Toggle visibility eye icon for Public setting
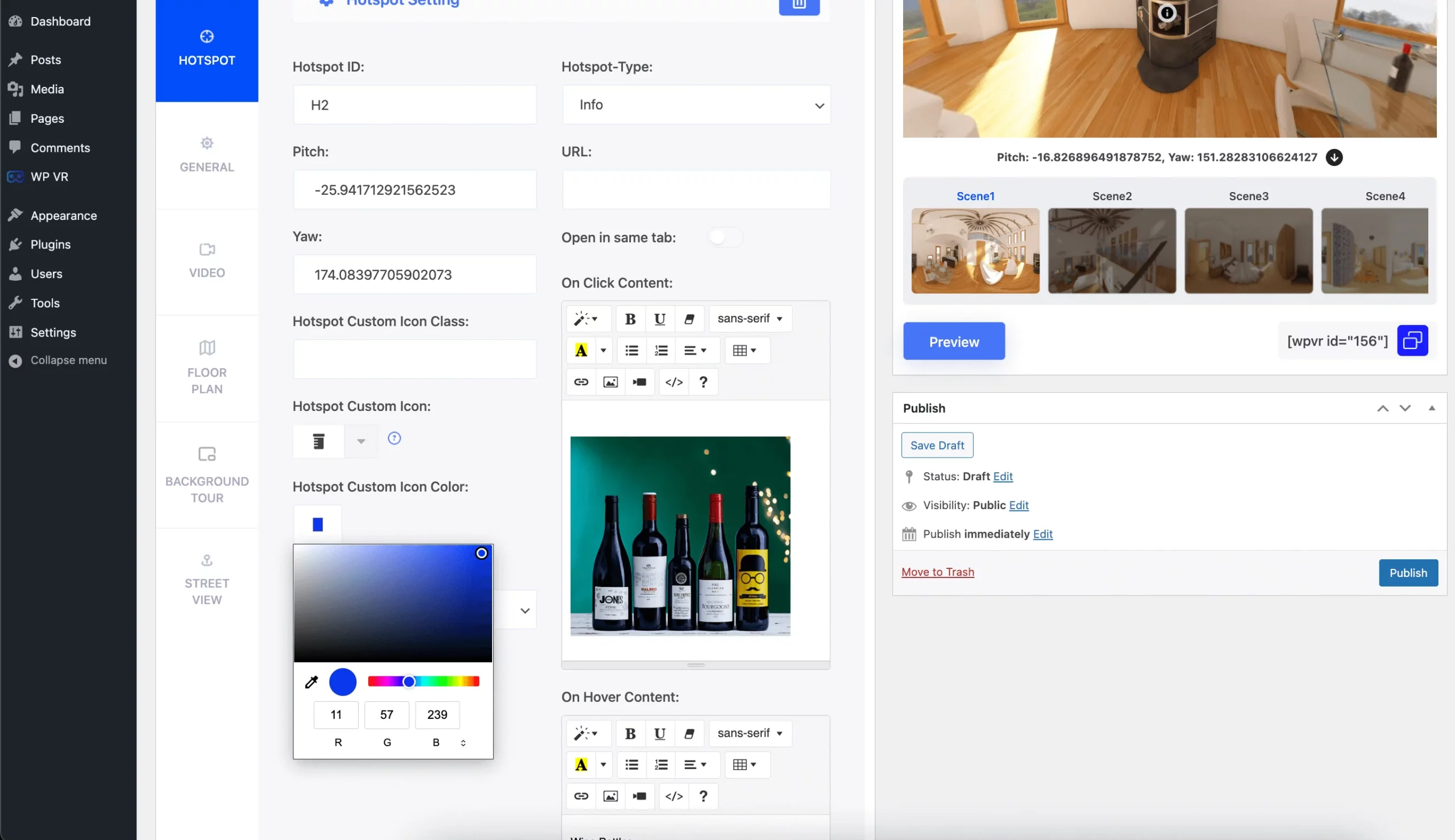1455x840 pixels. [909, 505]
